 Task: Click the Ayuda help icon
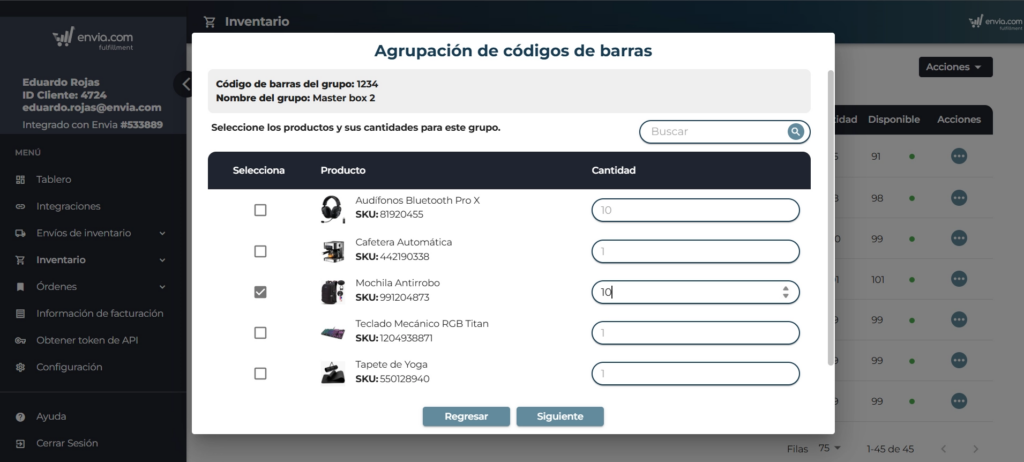21,416
